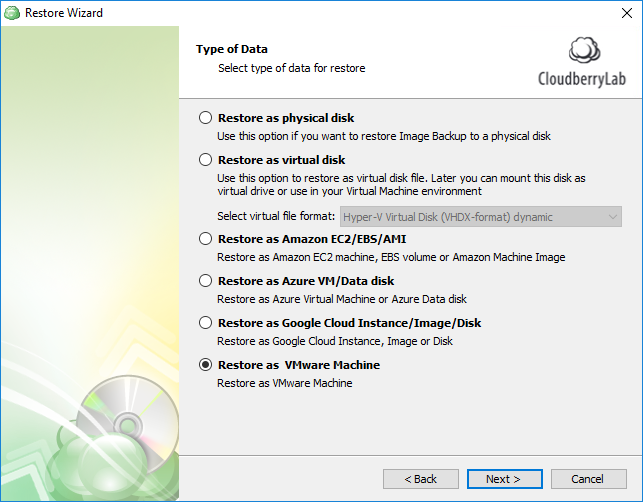Open the virtual file format dropdown

pyautogui.click(x=481, y=217)
